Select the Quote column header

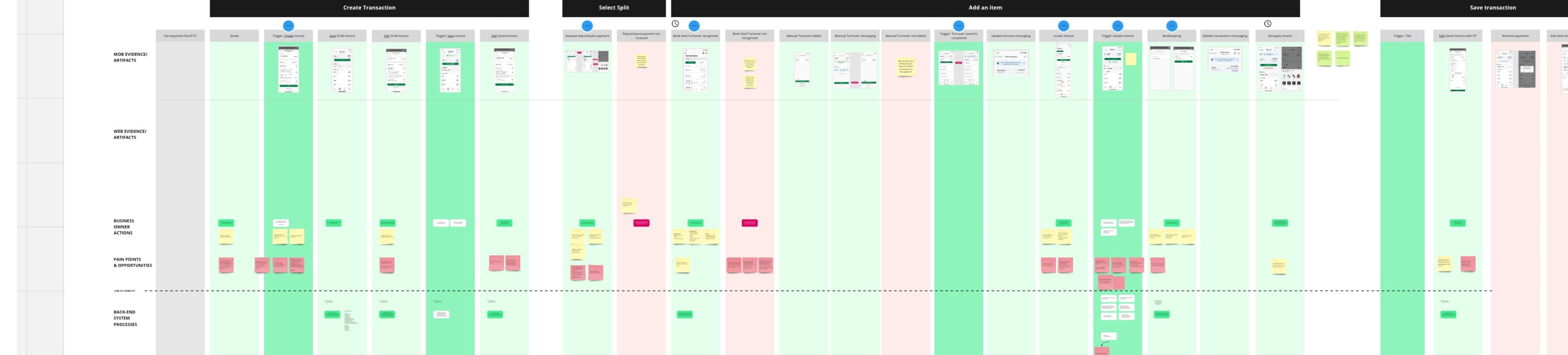point(234,36)
